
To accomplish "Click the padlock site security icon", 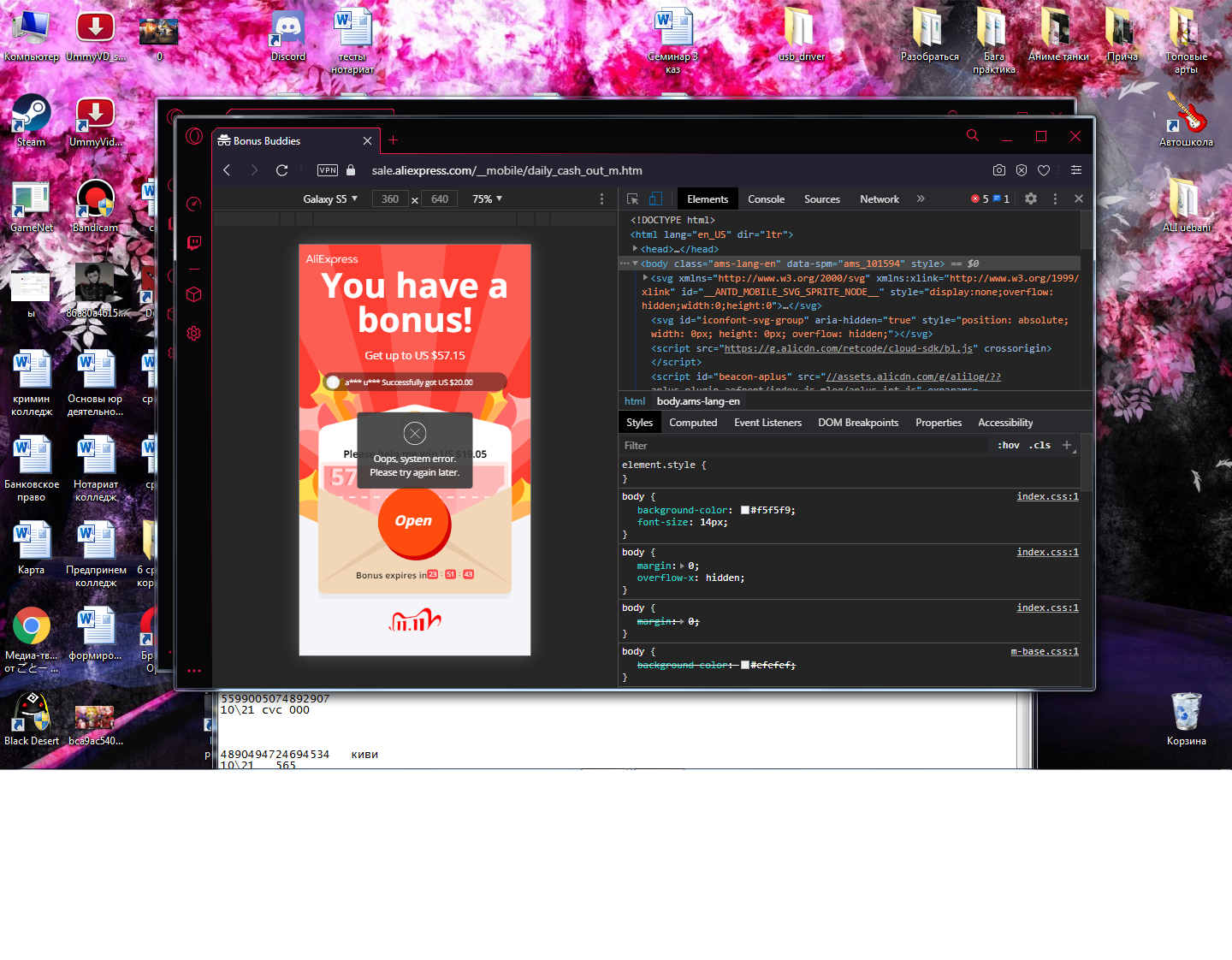I will tap(351, 170).
